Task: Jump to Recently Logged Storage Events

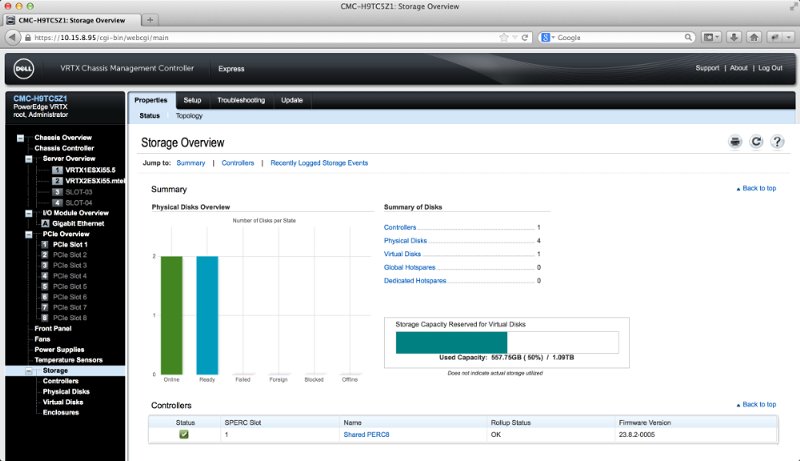Action: pyautogui.click(x=319, y=163)
